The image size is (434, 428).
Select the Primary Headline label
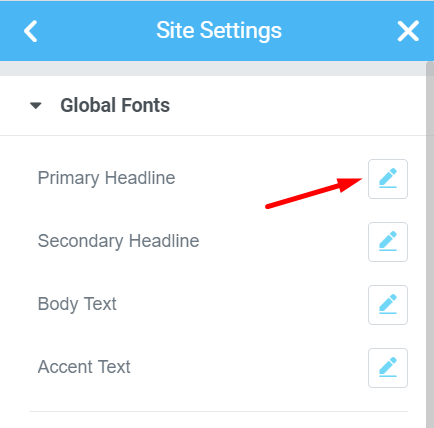tap(106, 178)
